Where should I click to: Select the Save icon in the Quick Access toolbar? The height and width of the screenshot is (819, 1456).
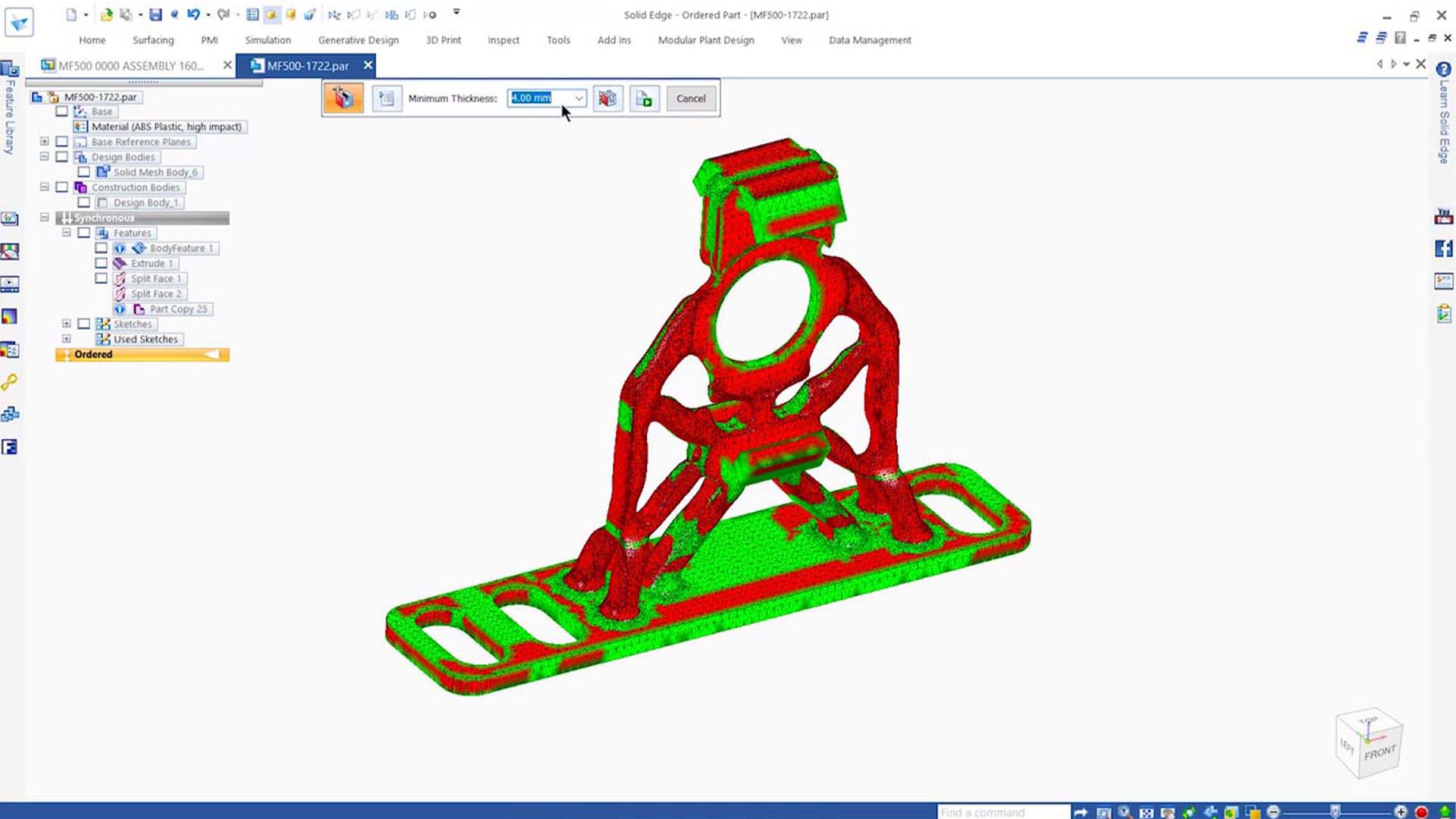click(x=156, y=14)
